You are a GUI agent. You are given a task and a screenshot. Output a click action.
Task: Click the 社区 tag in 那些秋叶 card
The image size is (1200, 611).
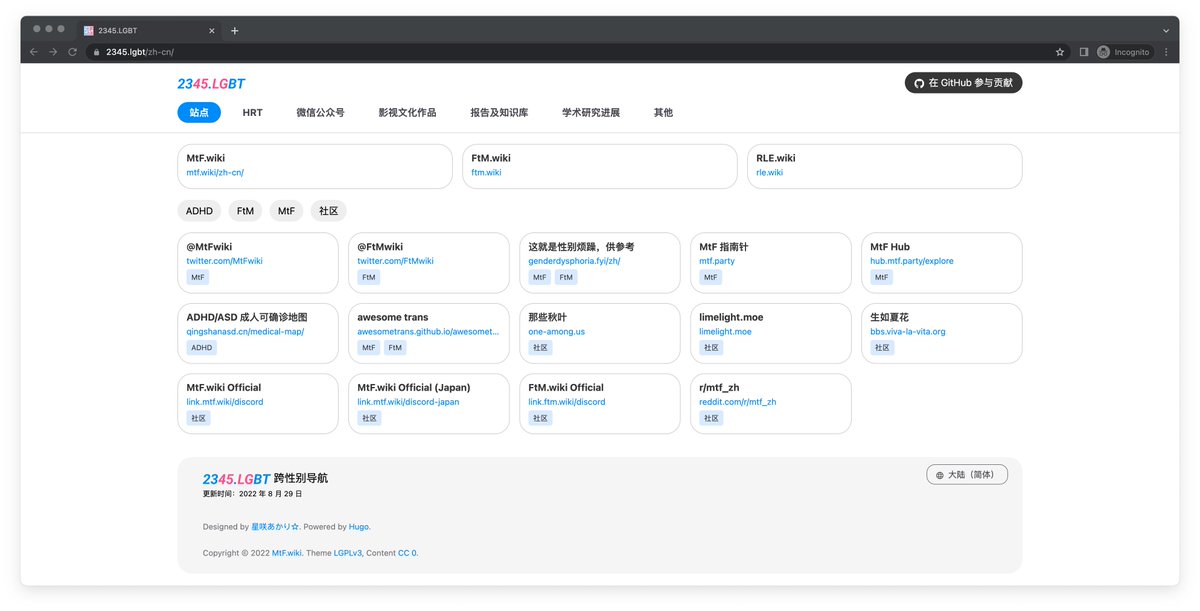coord(540,348)
